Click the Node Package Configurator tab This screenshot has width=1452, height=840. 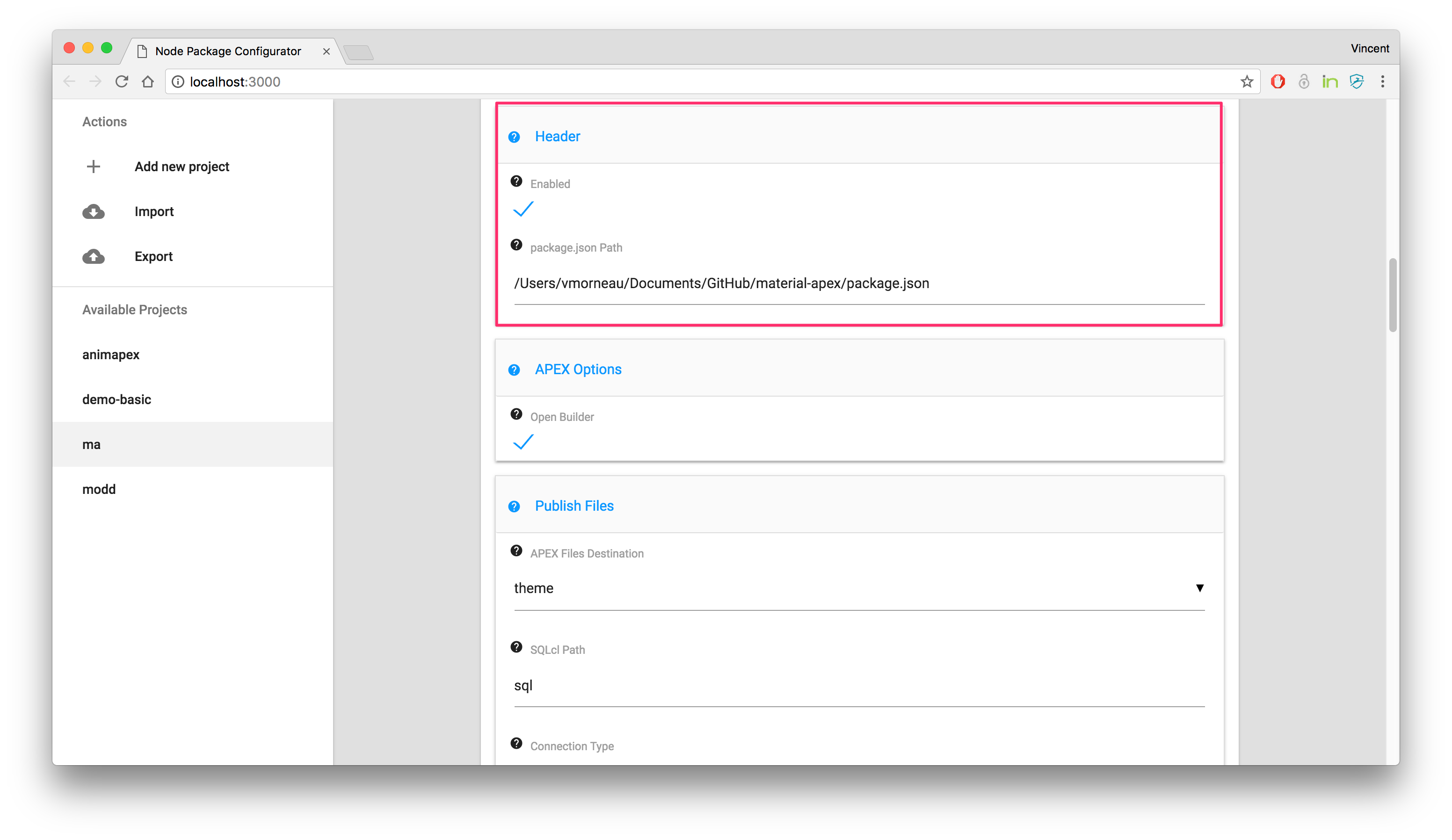229,51
